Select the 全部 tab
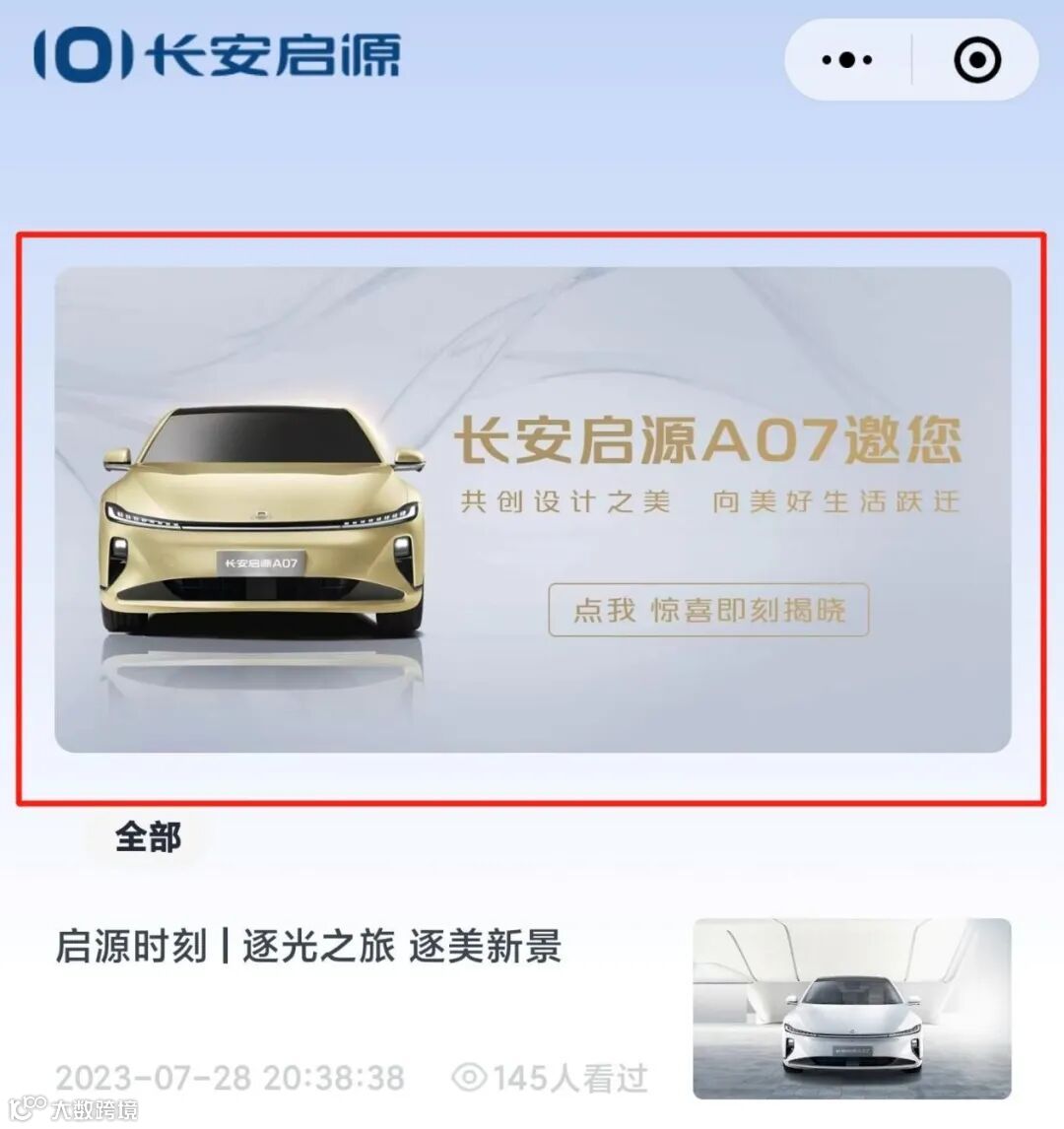Image resolution: width=1064 pixels, height=1129 pixels. pos(148,836)
